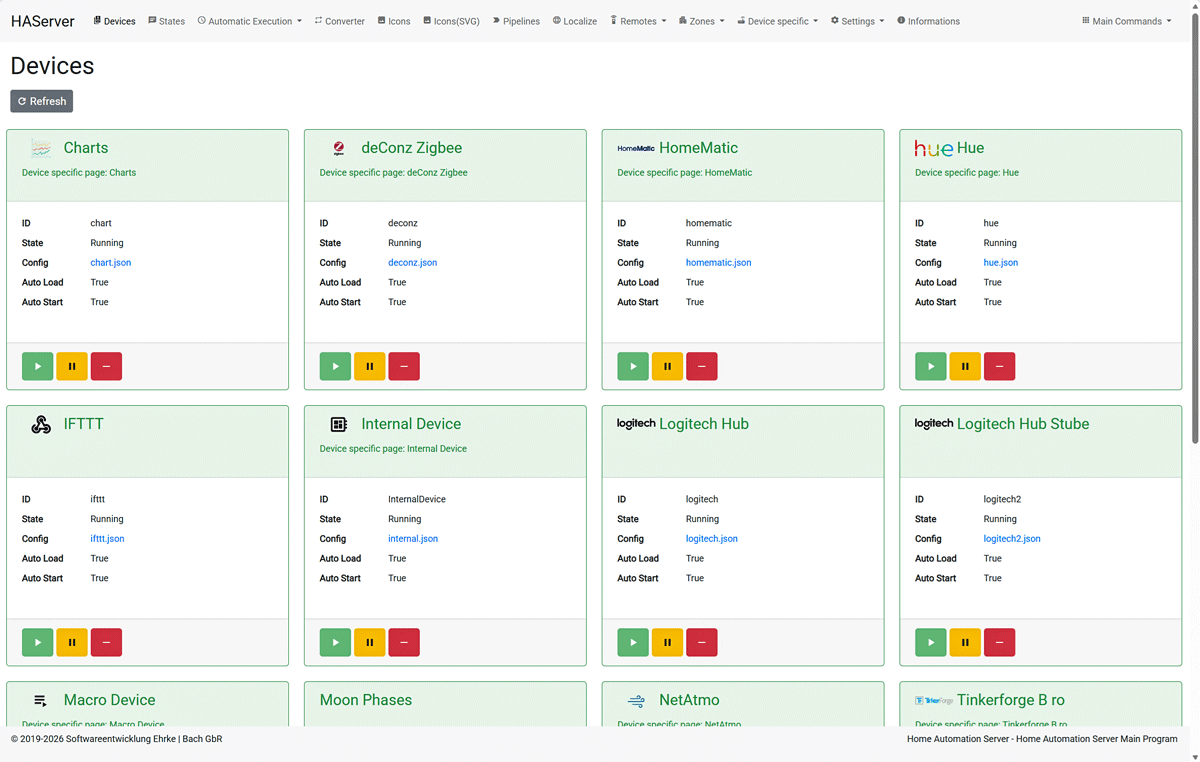Open the chart.json config link

pyautogui.click(x=111, y=263)
